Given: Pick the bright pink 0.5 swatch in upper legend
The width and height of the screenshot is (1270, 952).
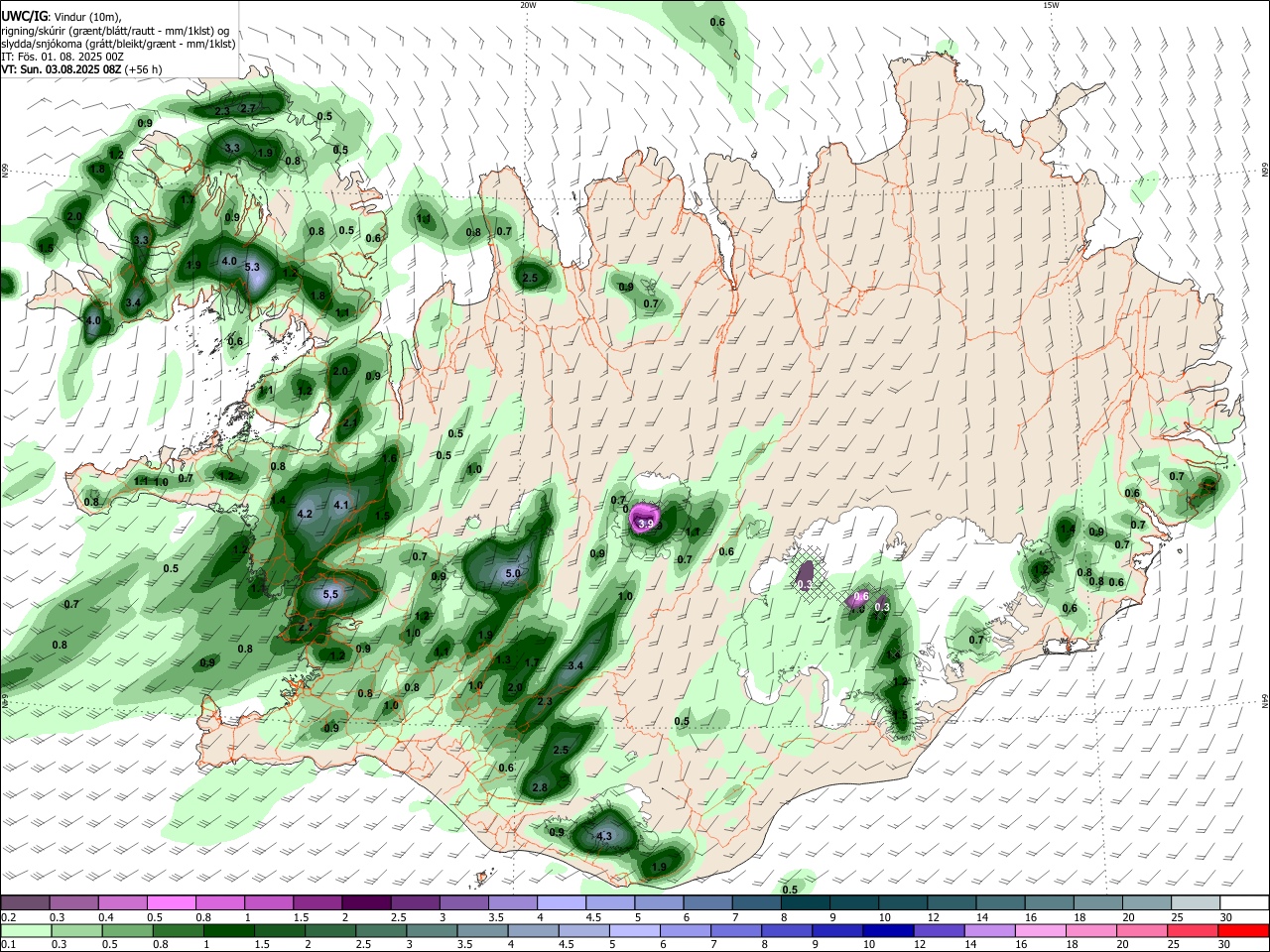Looking at the screenshot, I should click(171, 902).
